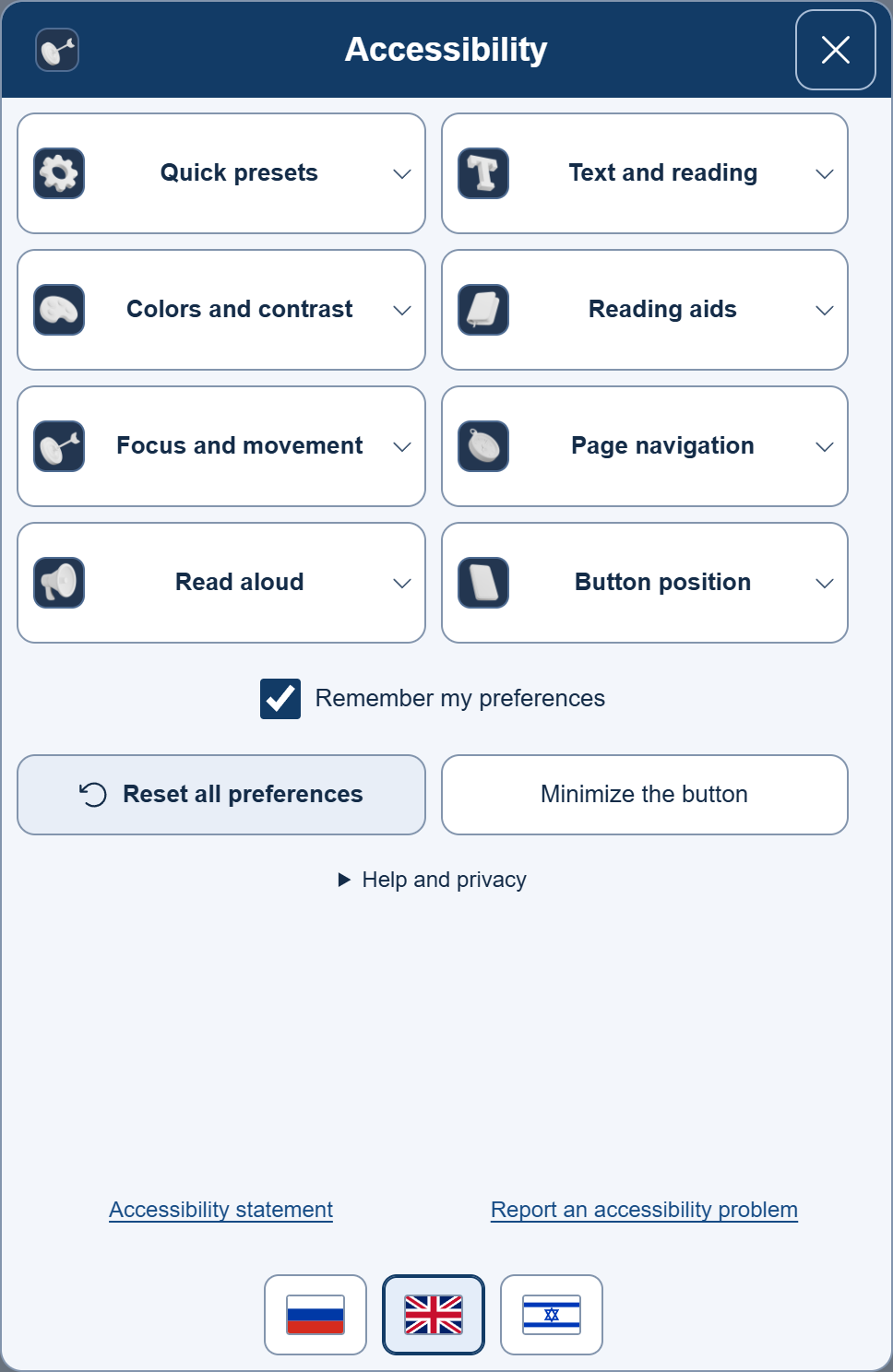Click Minimize the button
The width and height of the screenshot is (893, 1372).
645,795
